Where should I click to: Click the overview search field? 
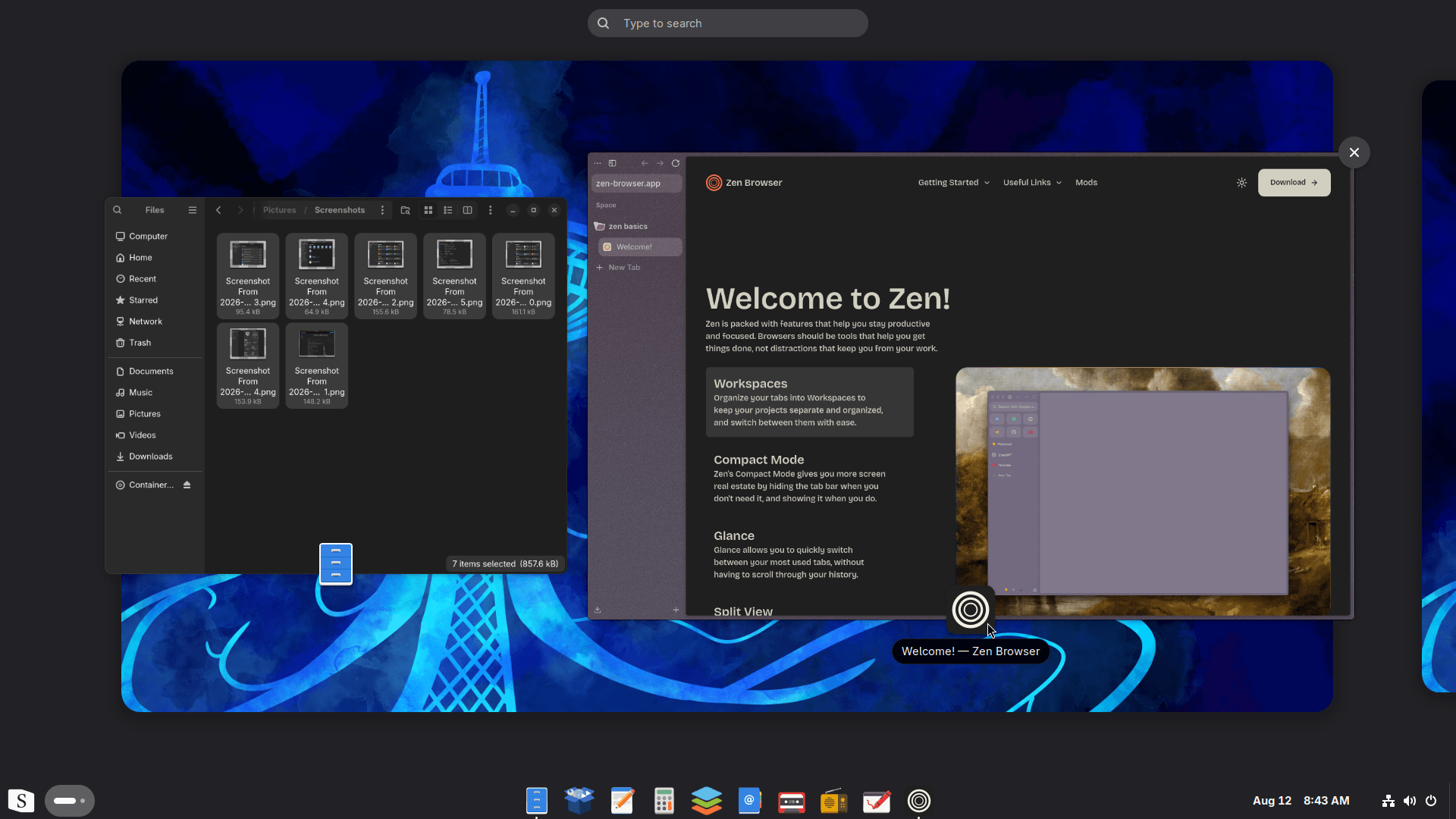[727, 24]
